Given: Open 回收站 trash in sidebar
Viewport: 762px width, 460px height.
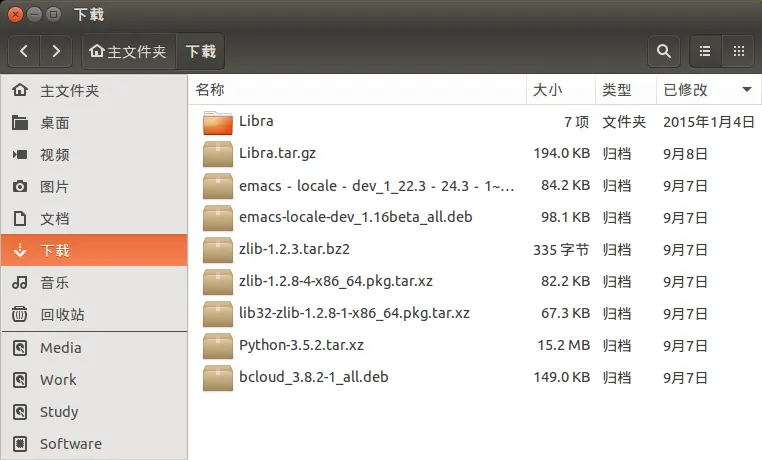Looking at the screenshot, I should click(x=62, y=315).
